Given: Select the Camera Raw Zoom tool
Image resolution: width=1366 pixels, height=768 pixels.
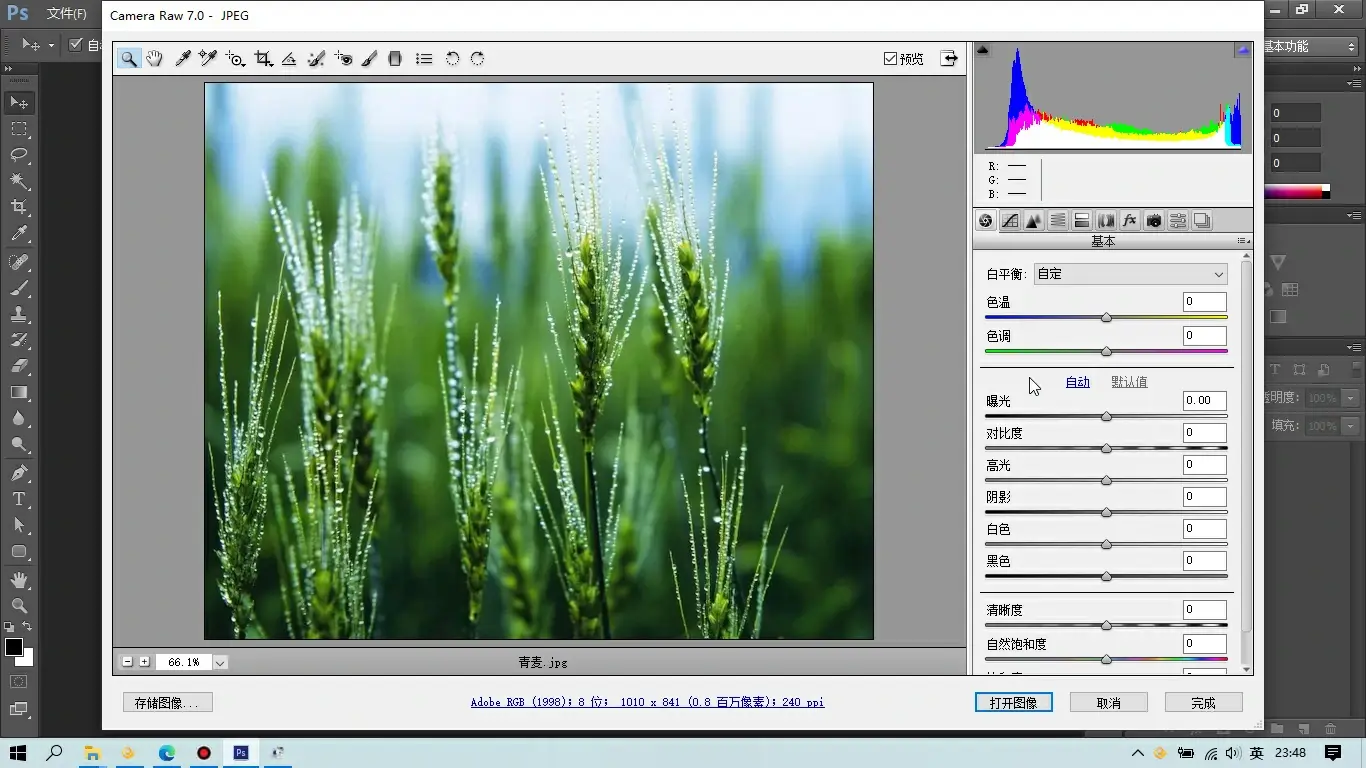Looking at the screenshot, I should (129, 59).
